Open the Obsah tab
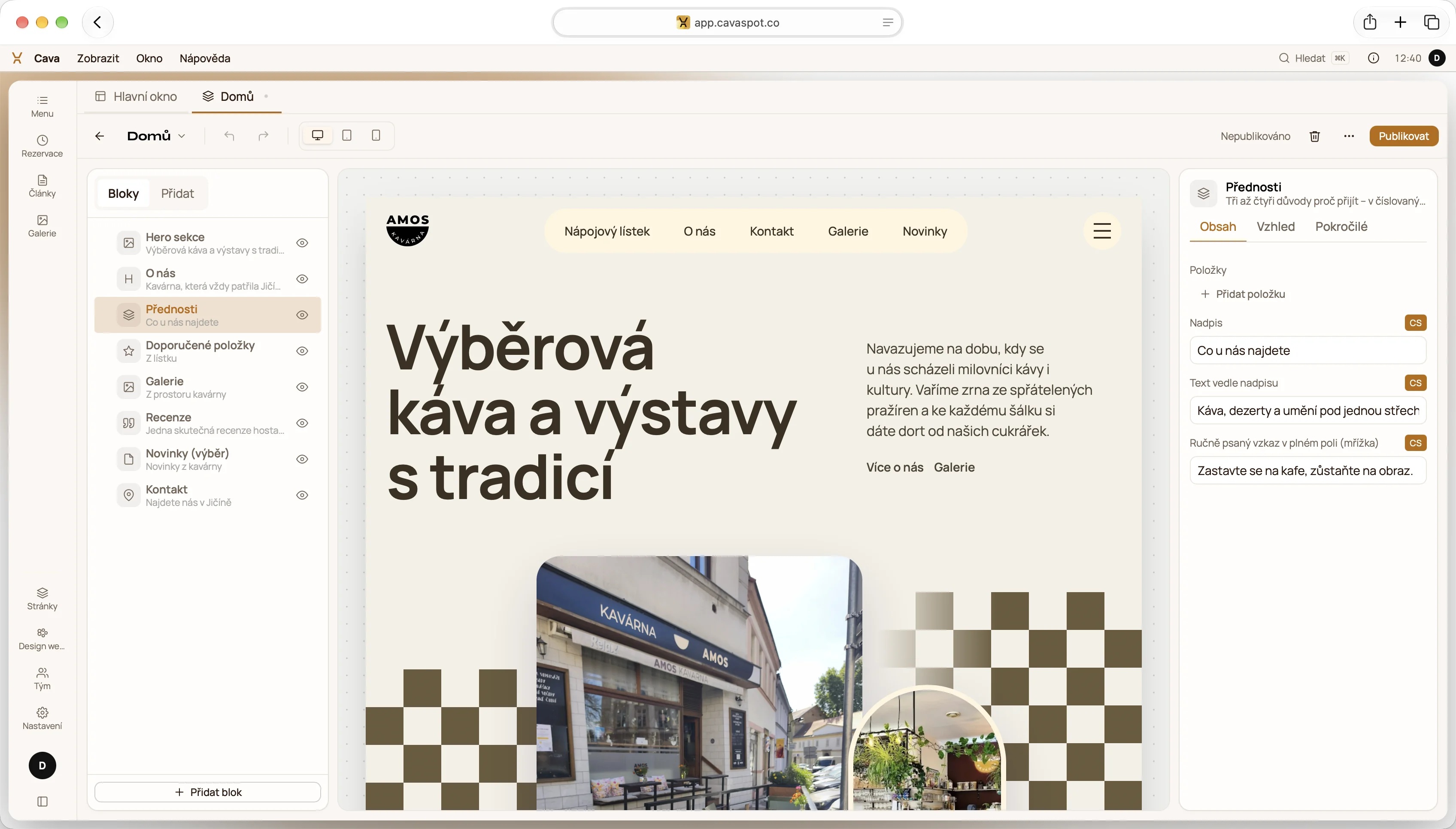Viewport: 1456px width, 829px height. click(x=1217, y=227)
